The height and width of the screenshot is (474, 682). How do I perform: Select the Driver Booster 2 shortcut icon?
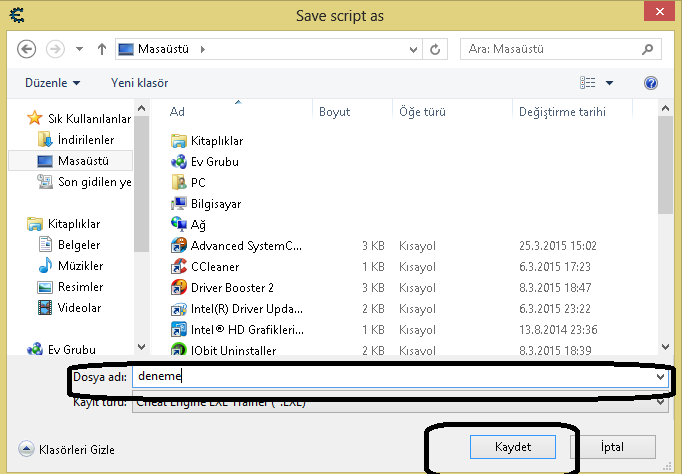pyautogui.click(x=178, y=287)
